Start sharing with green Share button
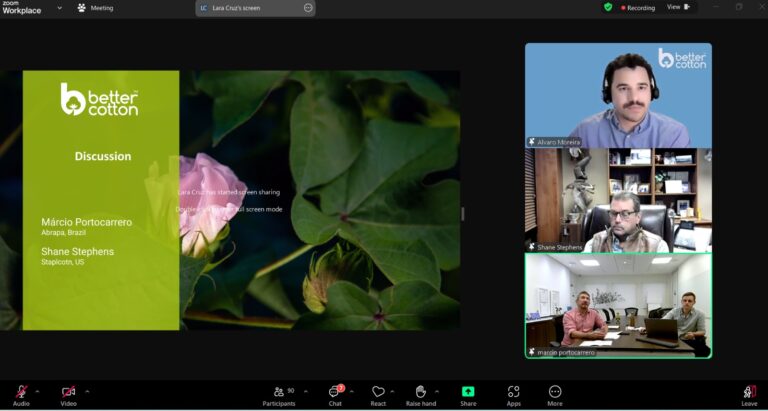The height and width of the screenshot is (411, 768). coord(468,395)
